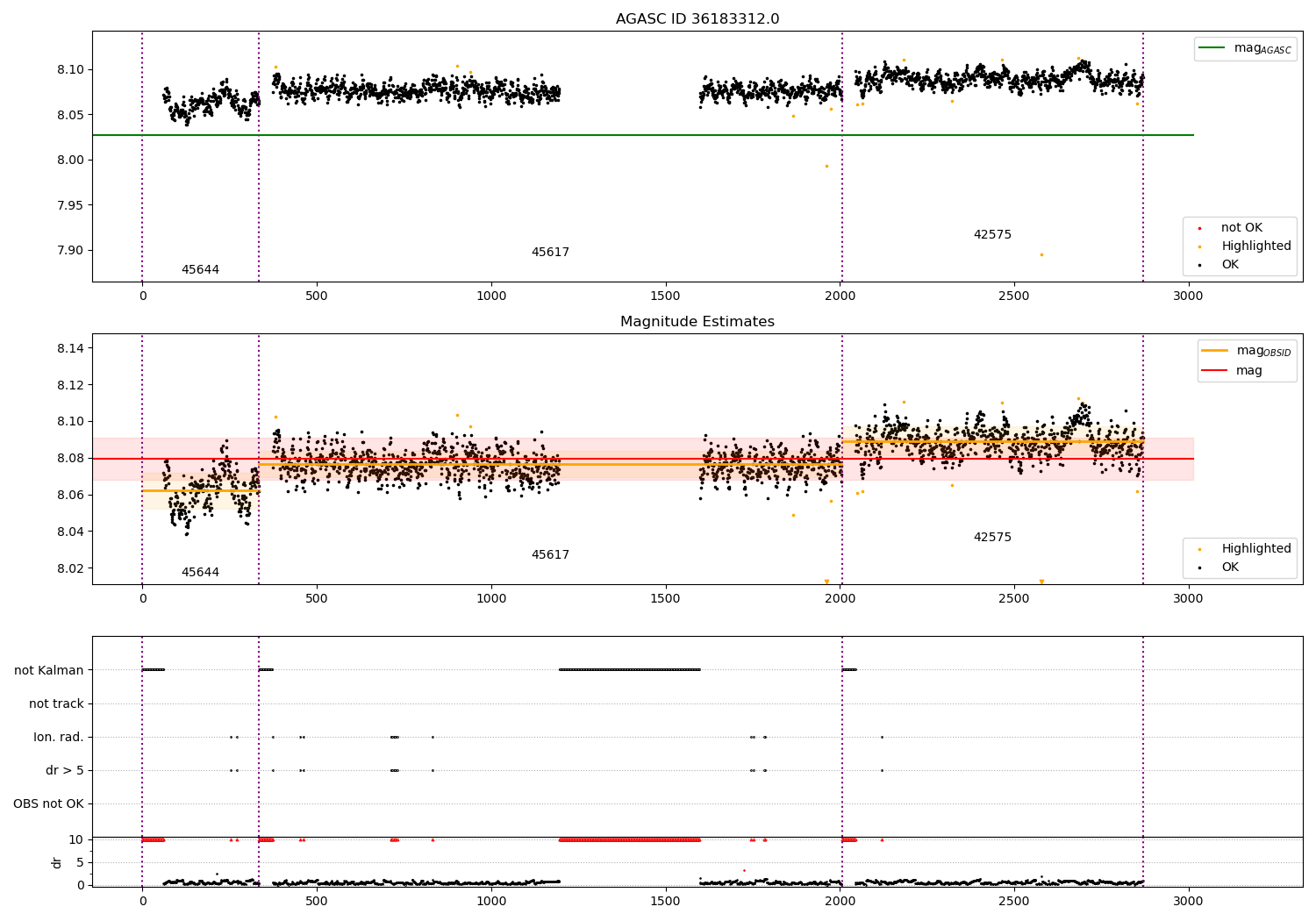Viewport: 1316px width, 921px height.
Task: Click the orange mag OBSID line swatch in legend
Action: [x=1215, y=351]
